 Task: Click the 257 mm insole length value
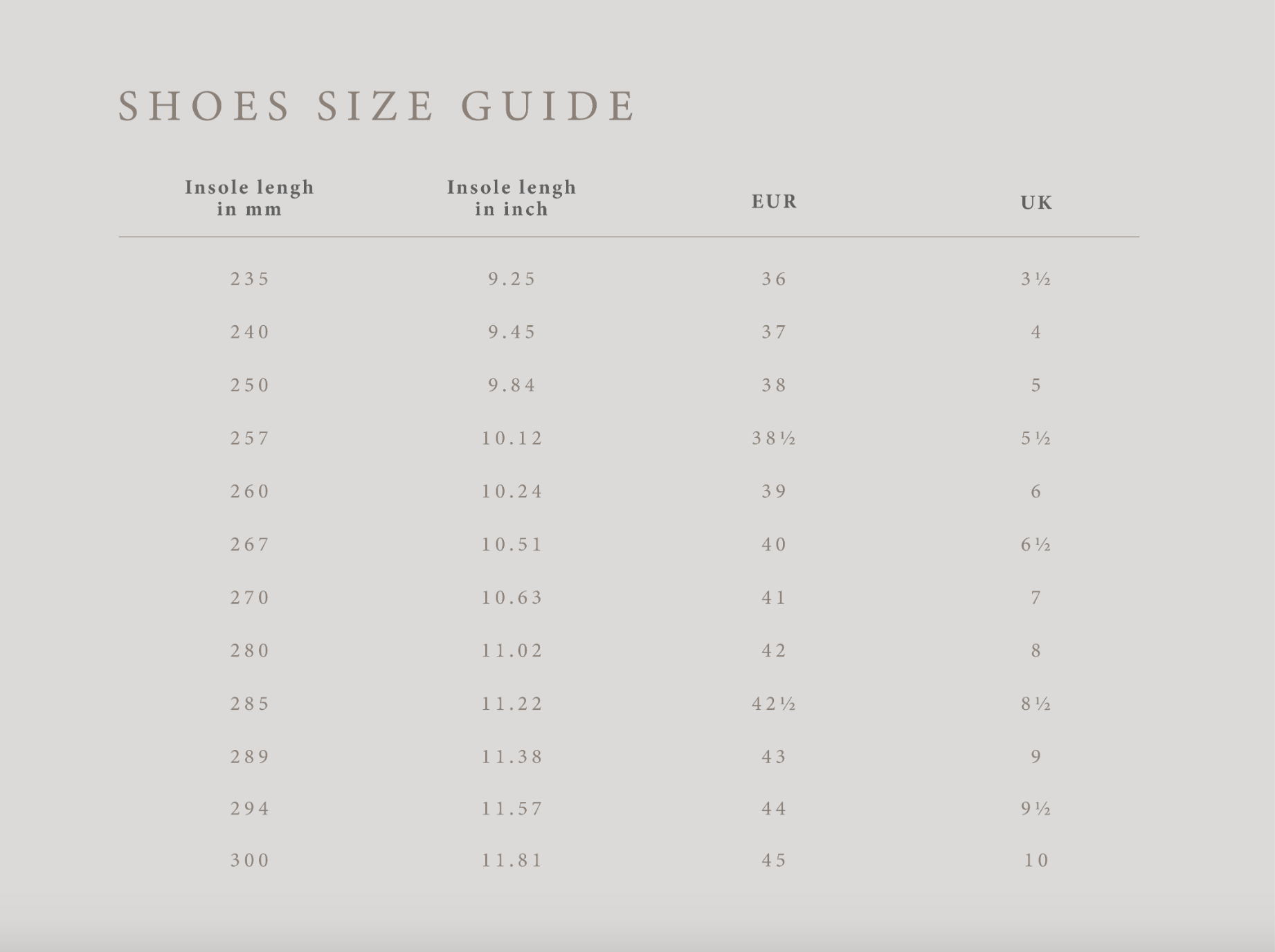[250, 439]
